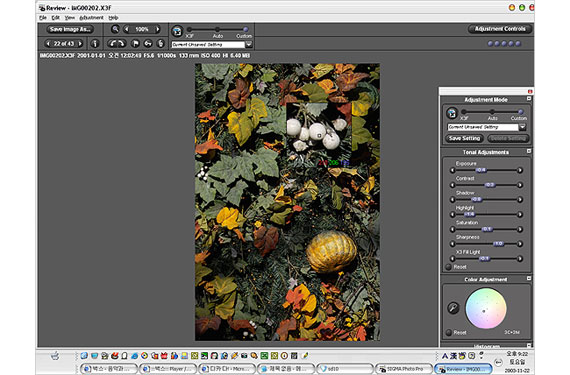Increase Contrast with the right arrow

point(520,185)
